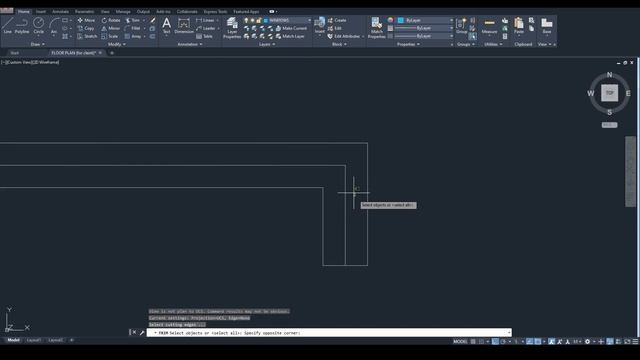
Task: Click Edit Attributes button
Action: coord(344,36)
